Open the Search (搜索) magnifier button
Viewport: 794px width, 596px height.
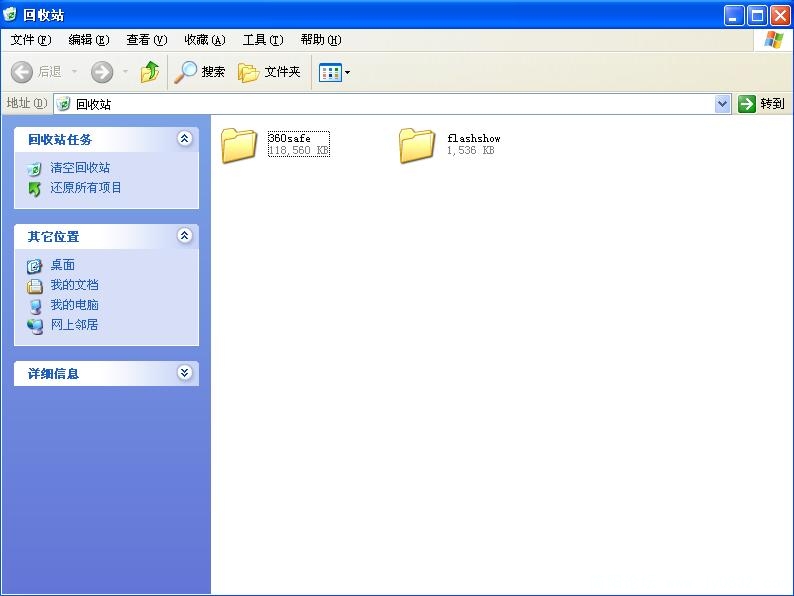200,72
